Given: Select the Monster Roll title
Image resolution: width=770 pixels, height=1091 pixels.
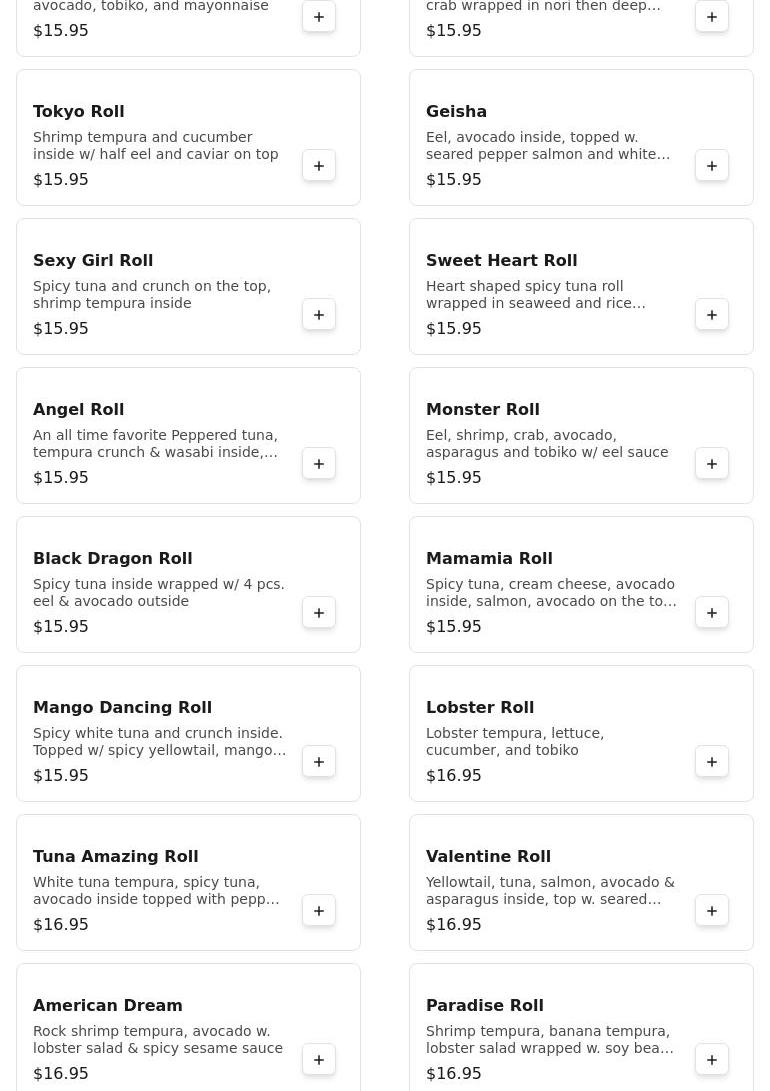Looking at the screenshot, I should pos(483,409).
